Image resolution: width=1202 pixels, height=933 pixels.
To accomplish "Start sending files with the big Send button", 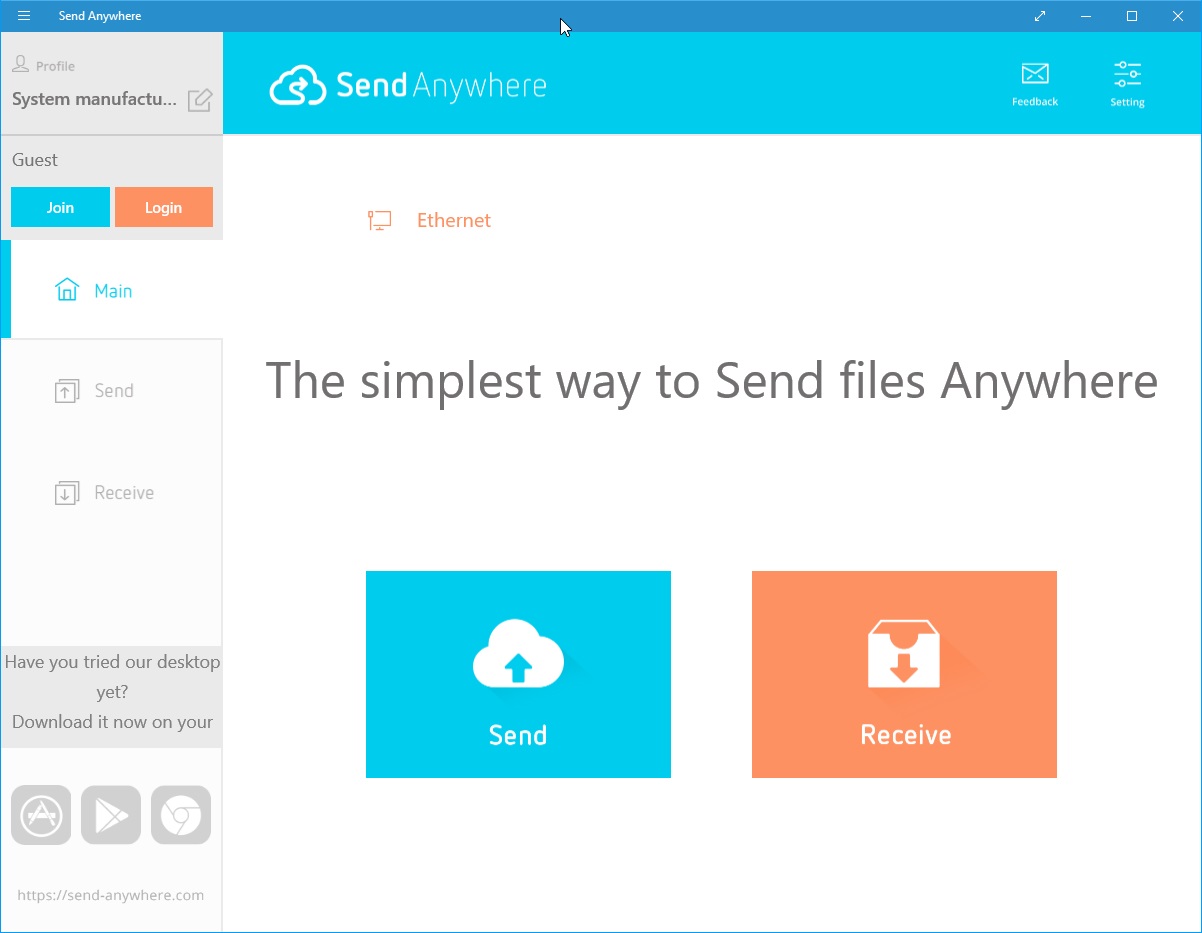I will click(x=518, y=674).
